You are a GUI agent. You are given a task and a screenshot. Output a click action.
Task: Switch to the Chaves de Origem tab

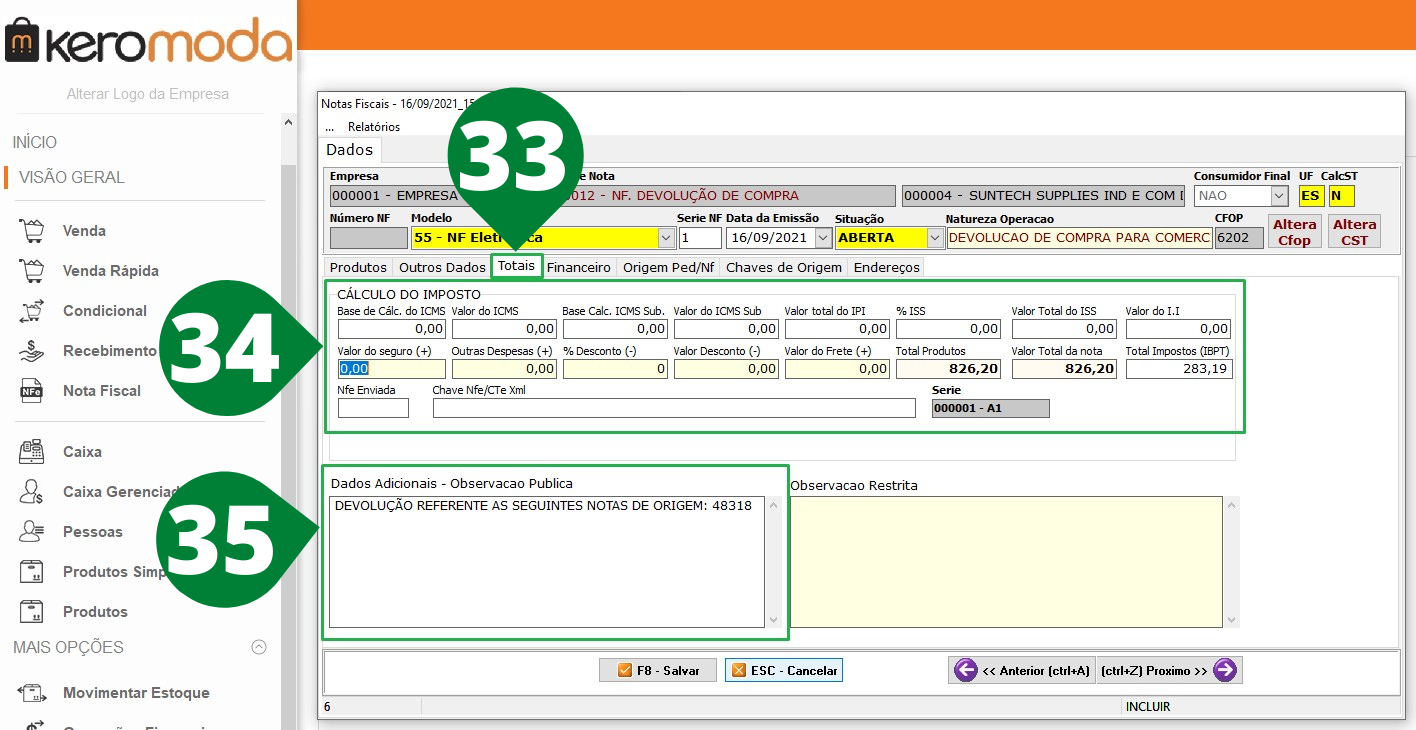784,267
